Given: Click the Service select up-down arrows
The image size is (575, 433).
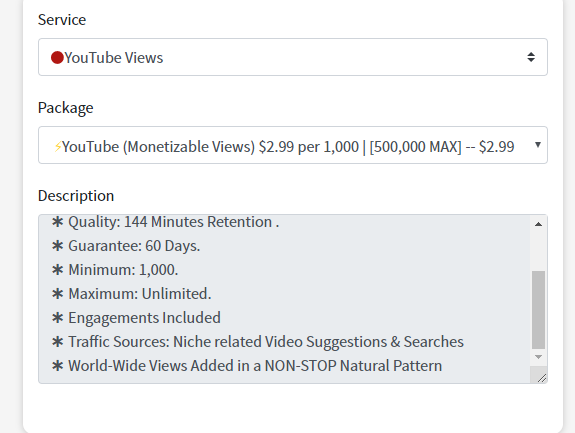Looking at the screenshot, I should click(x=531, y=57).
